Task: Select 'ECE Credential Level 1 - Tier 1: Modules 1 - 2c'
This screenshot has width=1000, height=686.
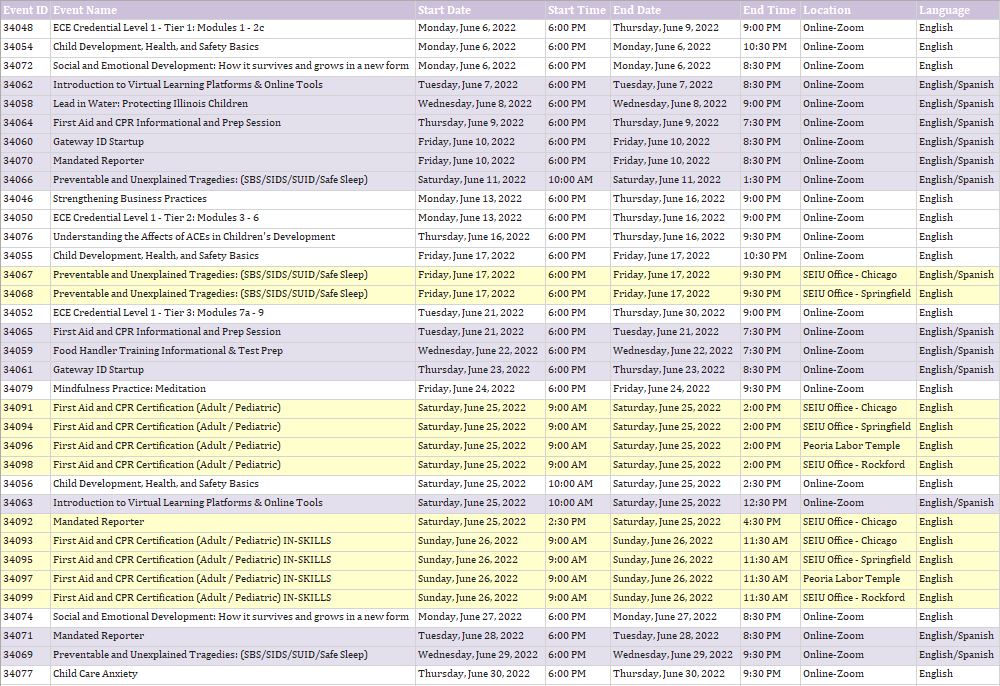Action: click(158, 27)
